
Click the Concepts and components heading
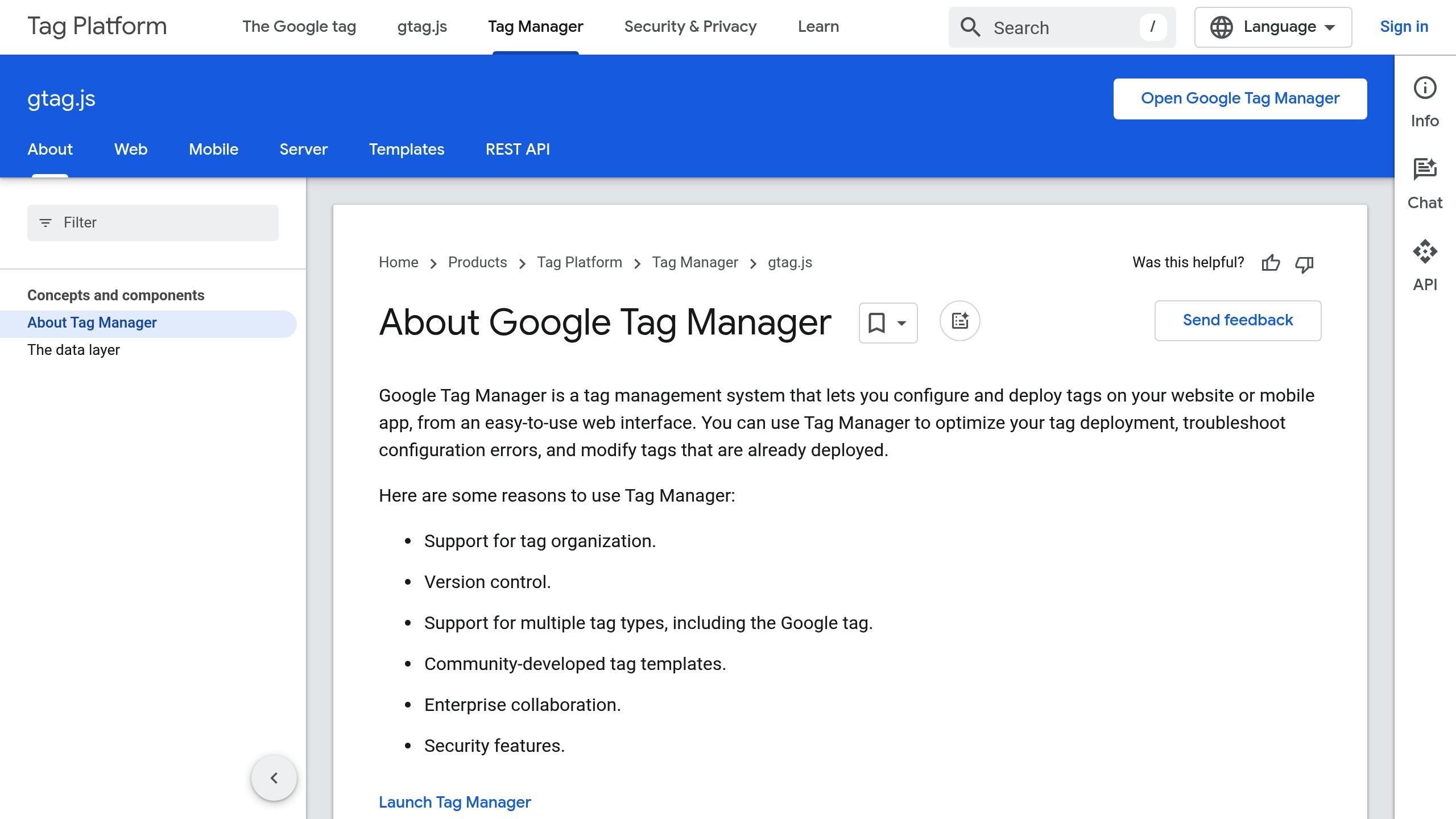[x=115, y=295]
